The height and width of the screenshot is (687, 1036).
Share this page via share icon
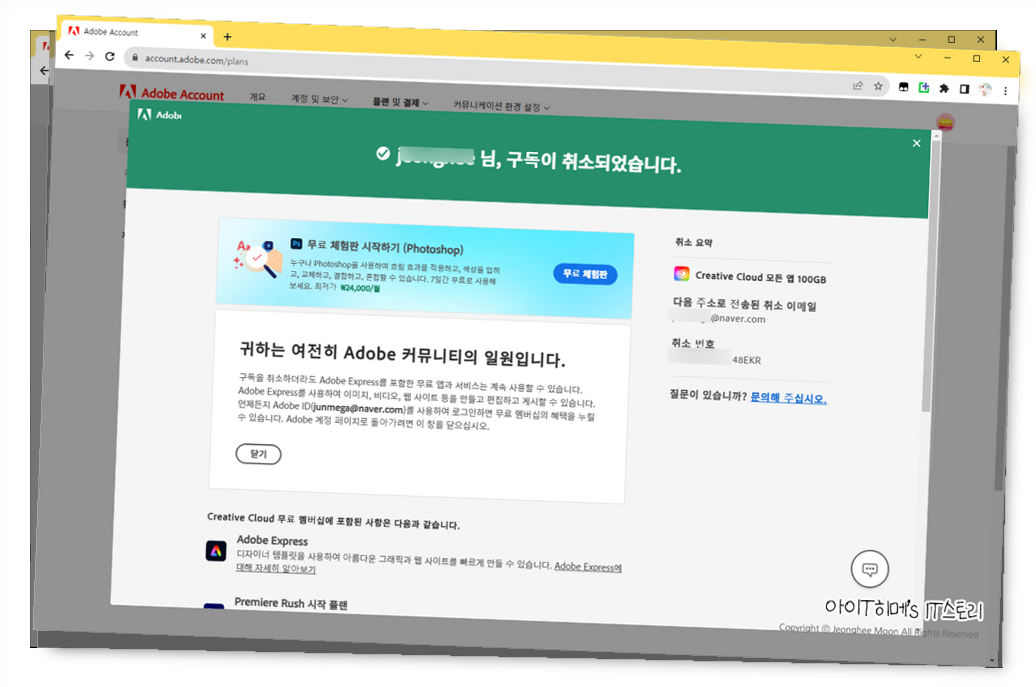click(x=858, y=85)
